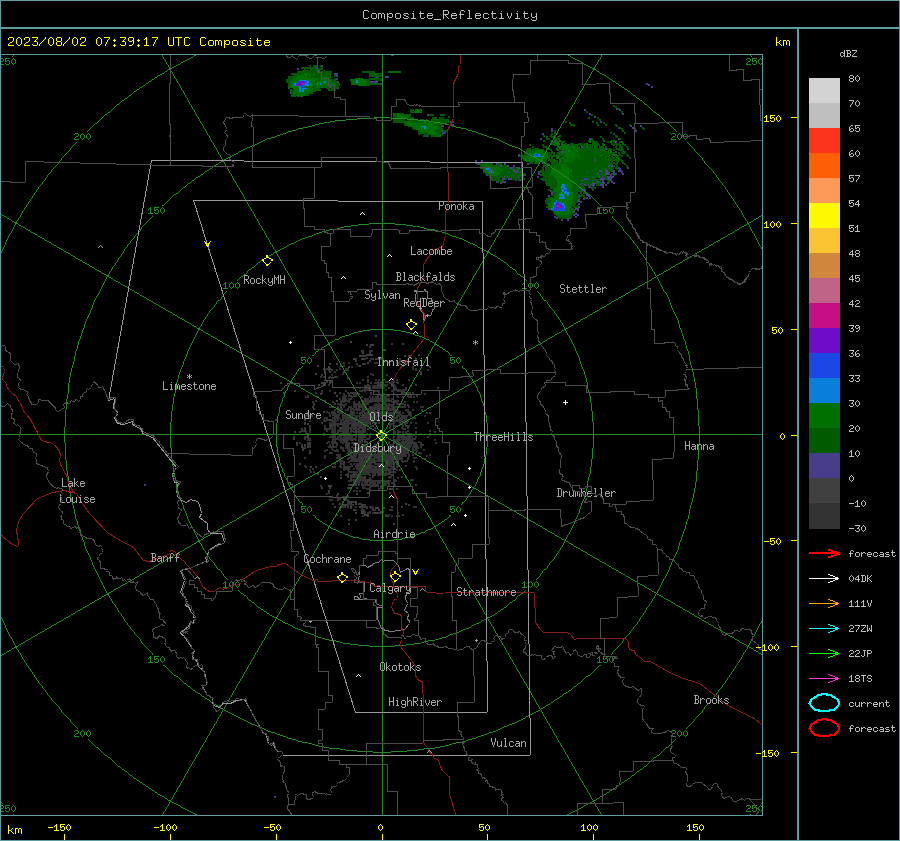Select the bright yellow 54 dBZ swatch

(824, 216)
